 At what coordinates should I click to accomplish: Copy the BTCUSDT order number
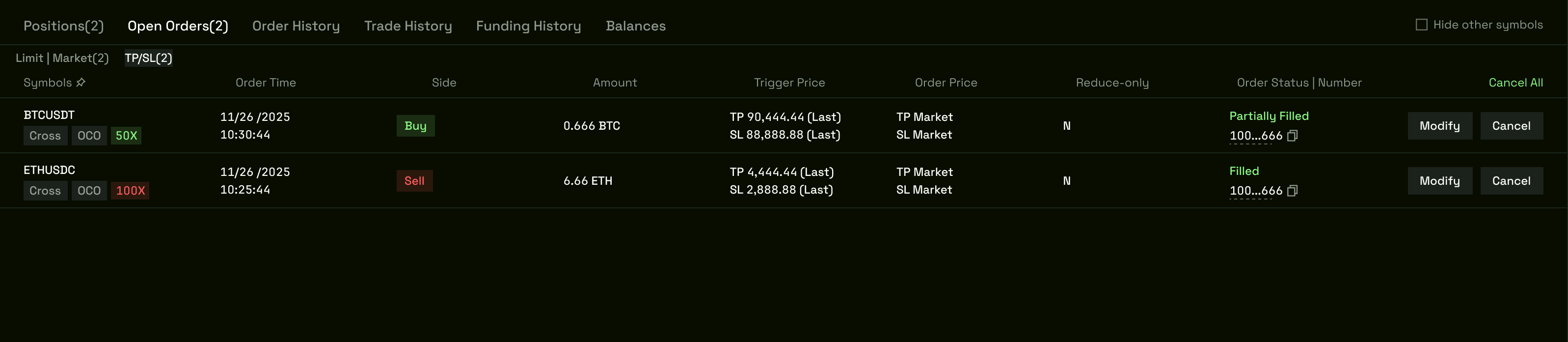(x=1292, y=135)
